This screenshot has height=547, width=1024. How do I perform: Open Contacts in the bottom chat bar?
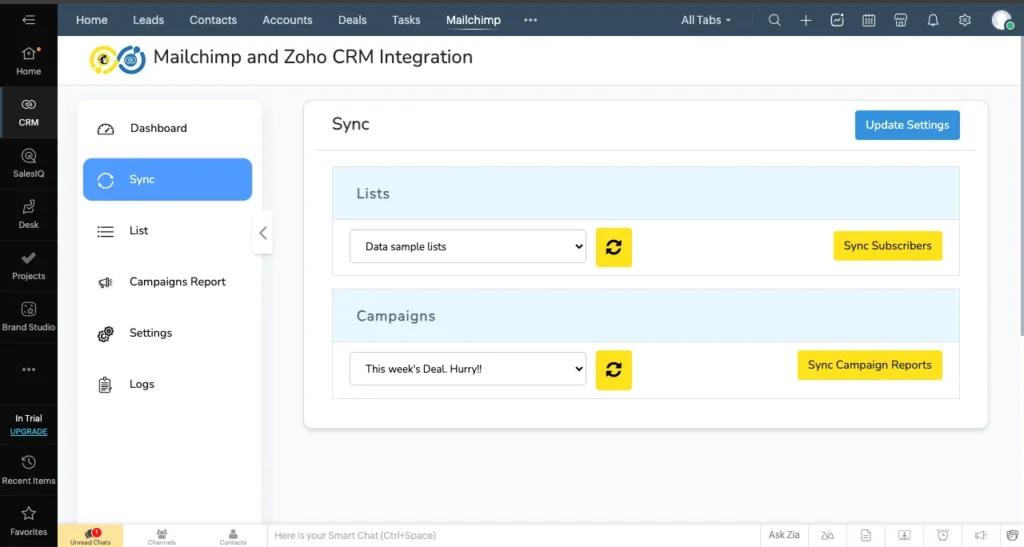pos(233,536)
